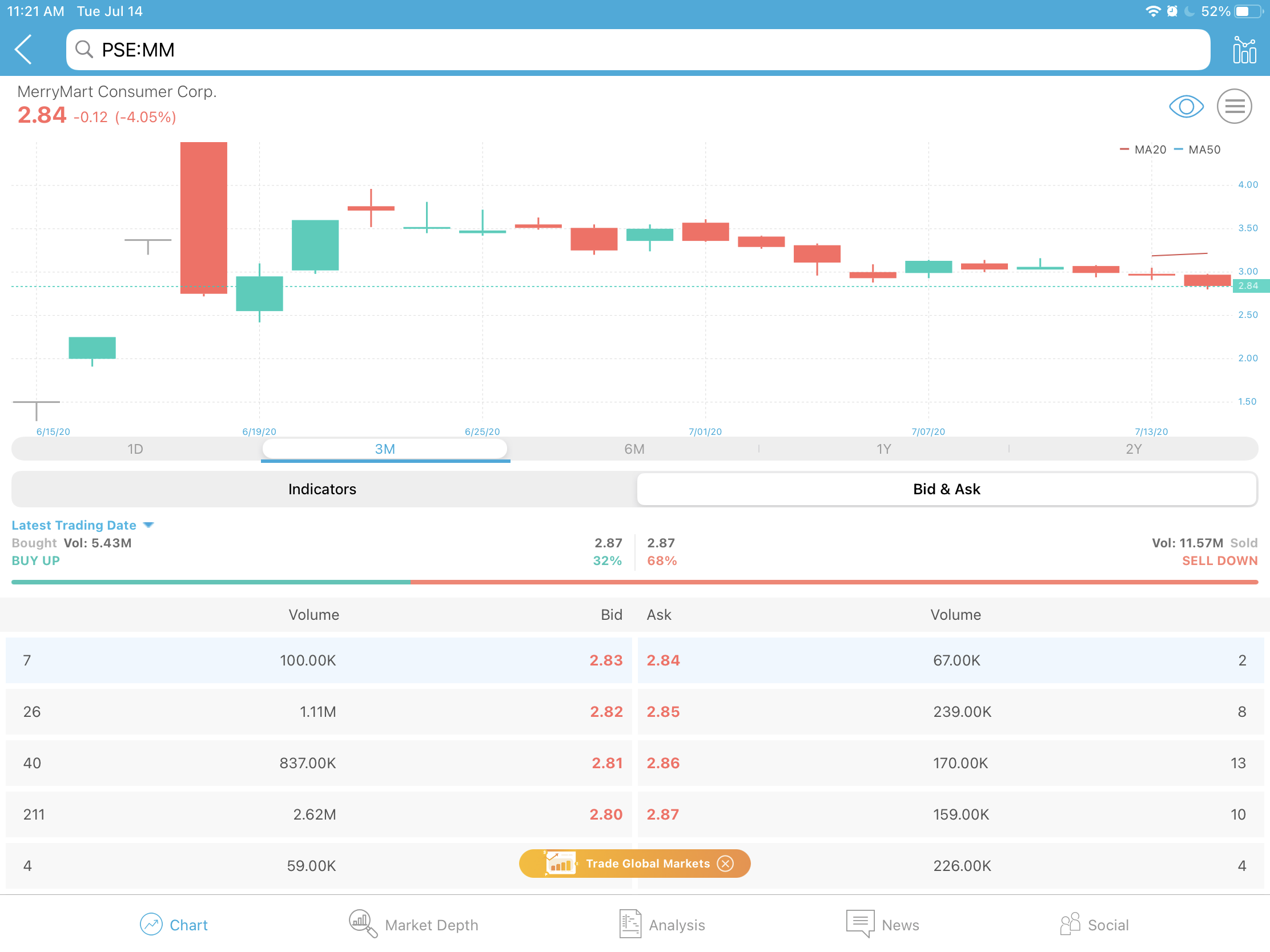Image resolution: width=1270 pixels, height=952 pixels.
Task: Select the 3M timeframe
Action: (x=385, y=449)
